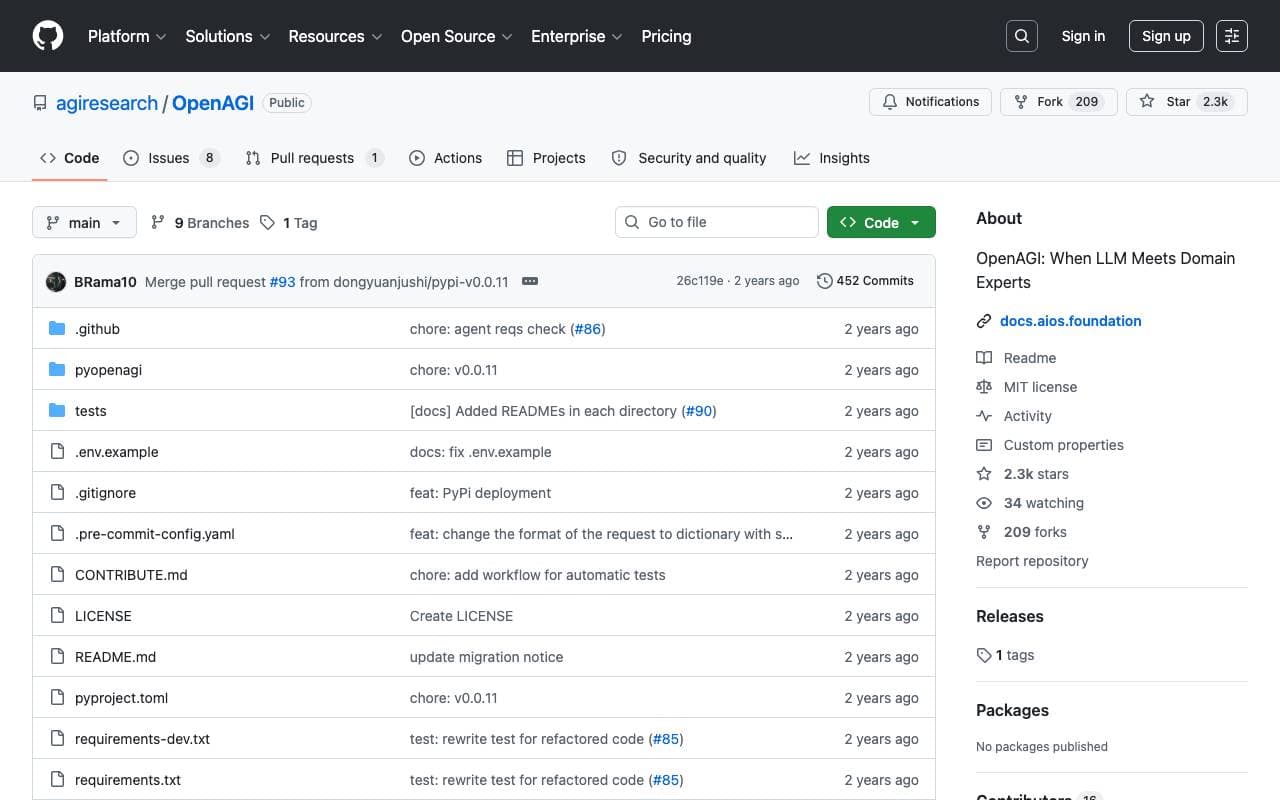This screenshot has height=800, width=1280.
Task: Click the tag icon beside 1 Tag
Action: (x=267, y=222)
